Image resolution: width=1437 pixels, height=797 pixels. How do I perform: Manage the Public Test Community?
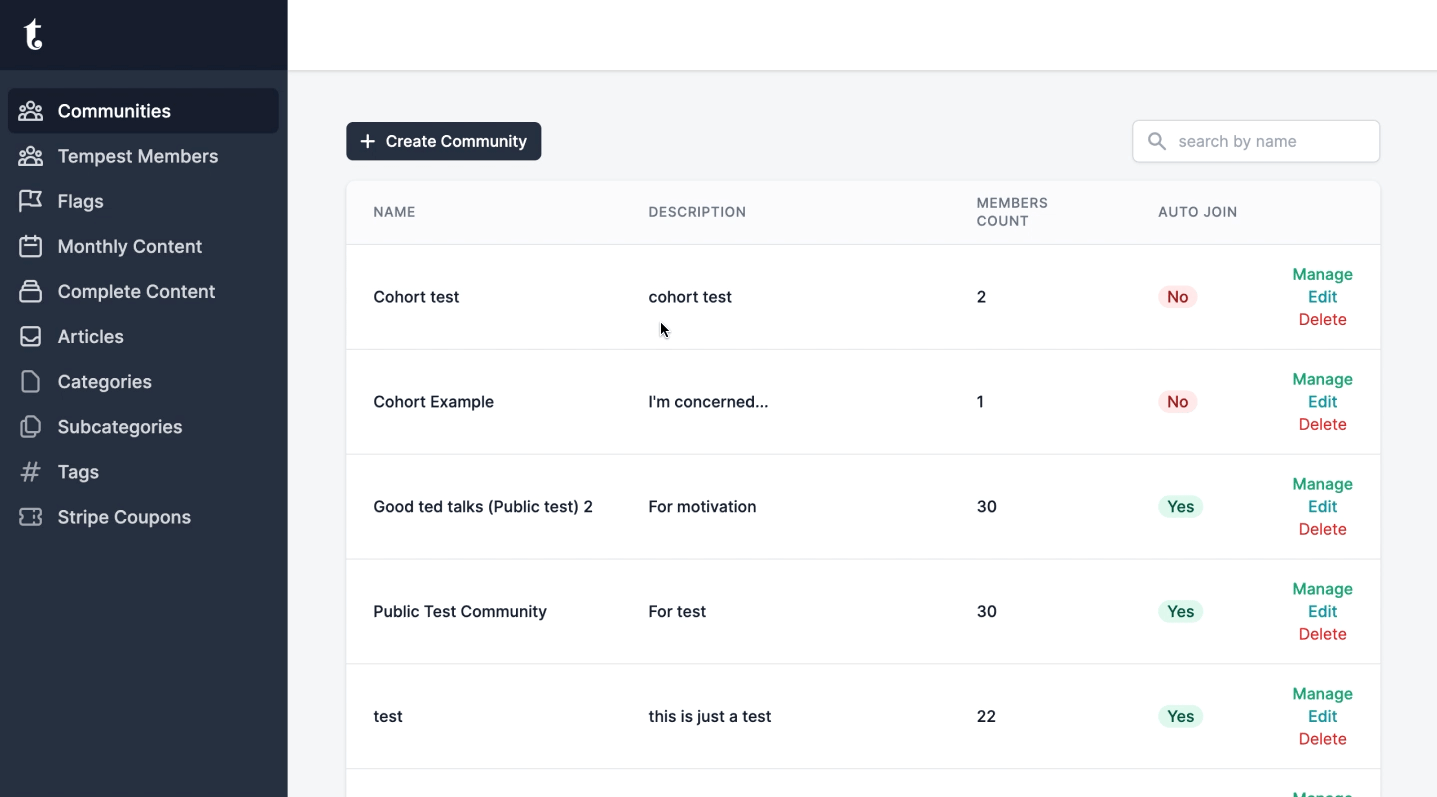click(x=1322, y=589)
